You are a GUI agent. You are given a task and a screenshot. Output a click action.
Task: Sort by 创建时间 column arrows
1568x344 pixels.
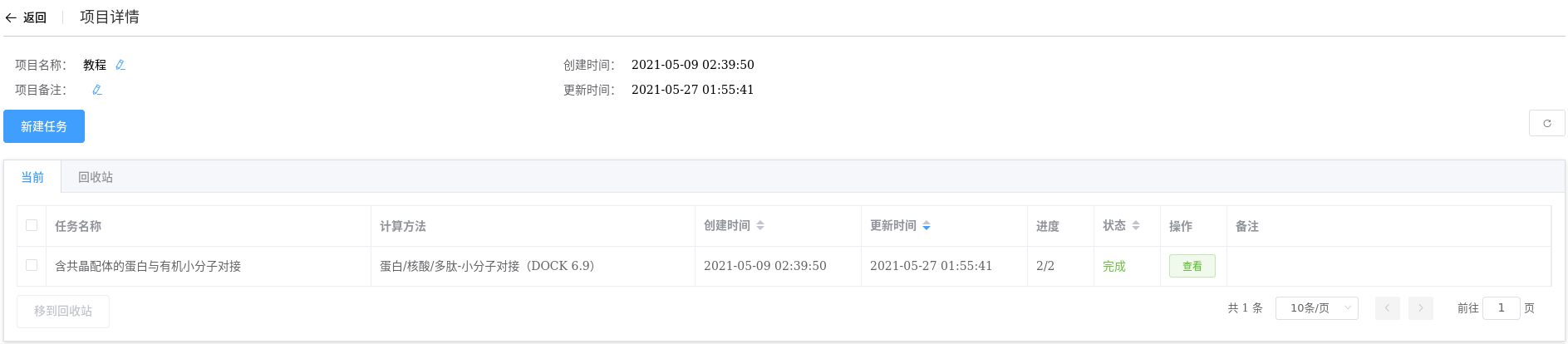(x=760, y=225)
